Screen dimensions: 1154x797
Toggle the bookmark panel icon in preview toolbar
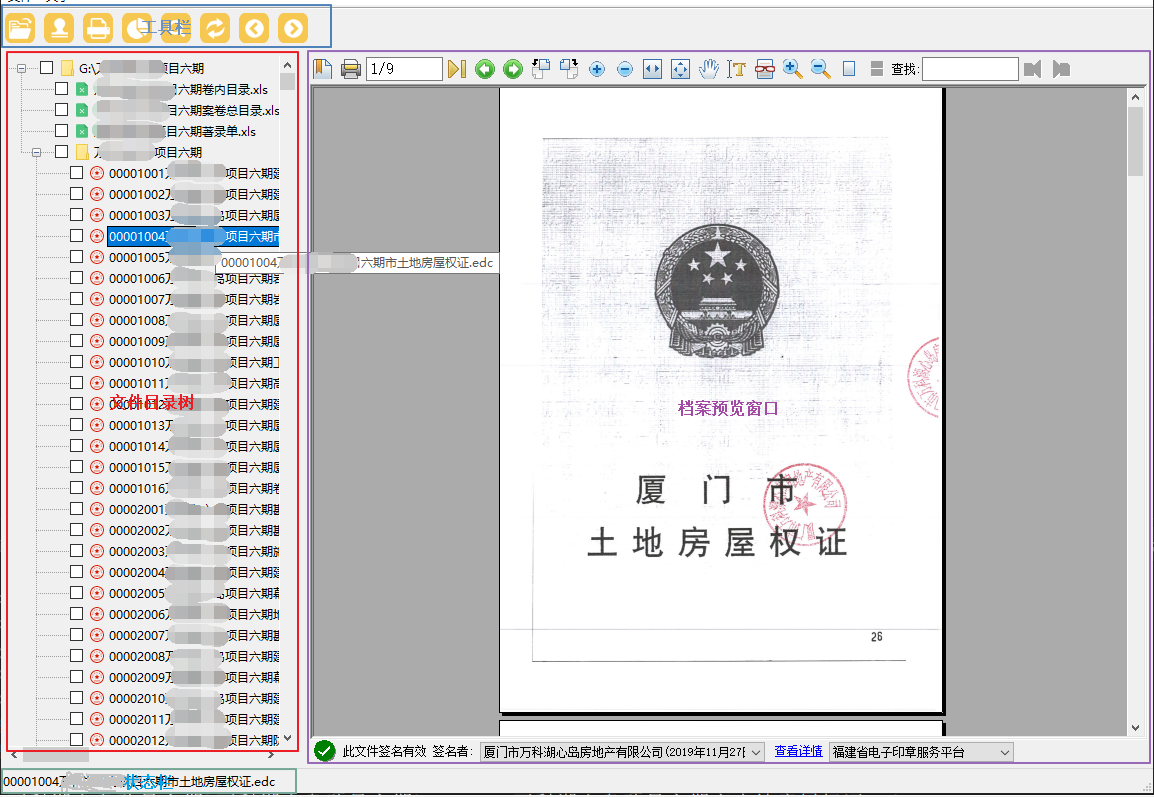click(x=322, y=69)
